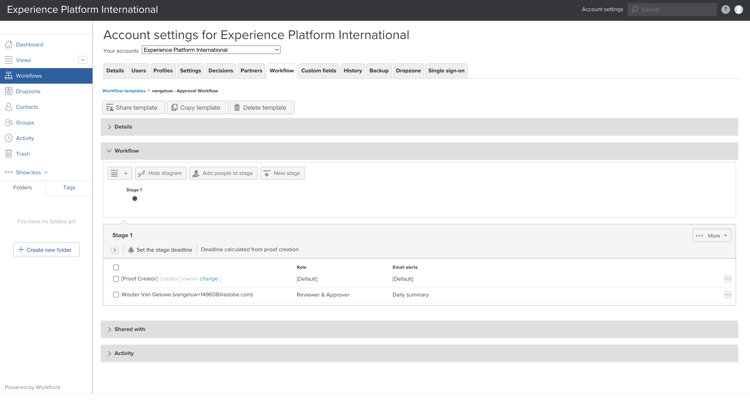Expand the Details section
Viewport: 750px width, 414px height.
(x=123, y=127)
